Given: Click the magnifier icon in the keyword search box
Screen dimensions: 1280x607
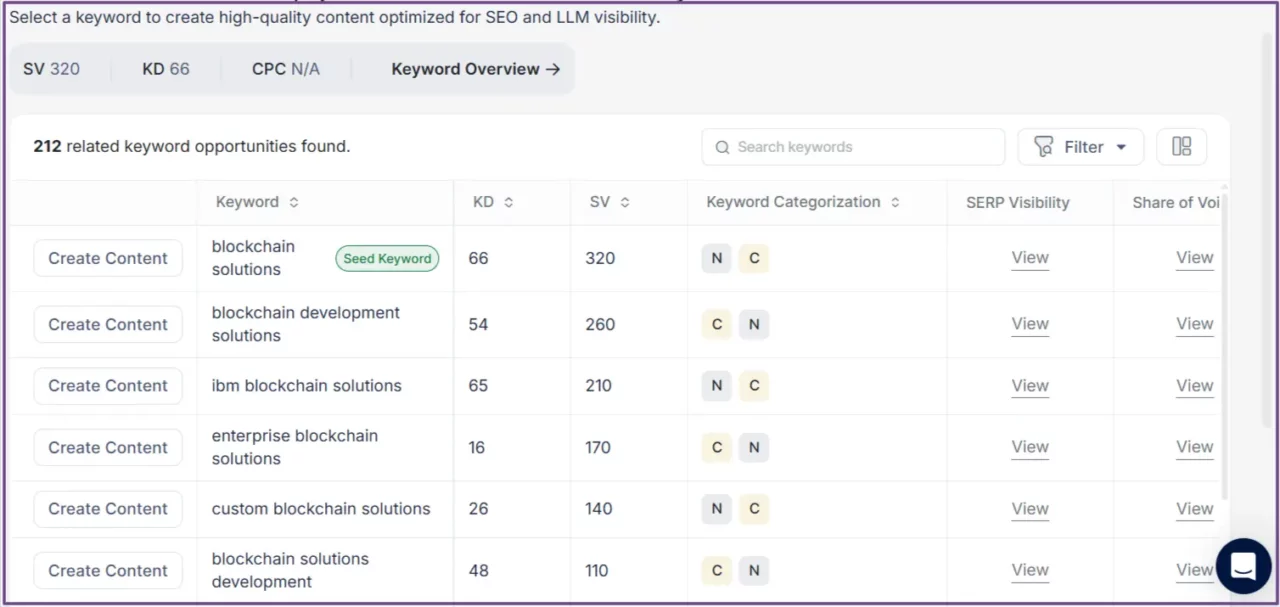Looking at the screenshot, I should pyautogui.click(x=722, y=147).
